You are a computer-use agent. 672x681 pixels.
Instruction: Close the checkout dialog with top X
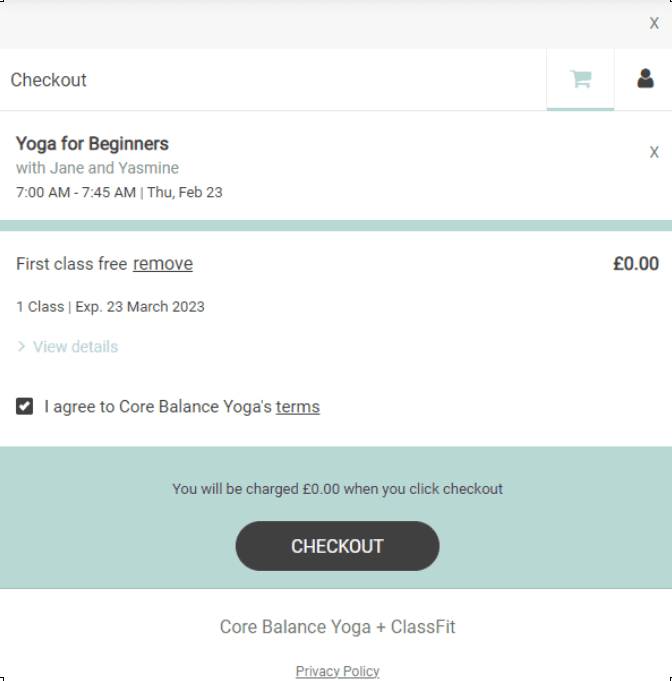pyautogui.click(x=654, y=23)
